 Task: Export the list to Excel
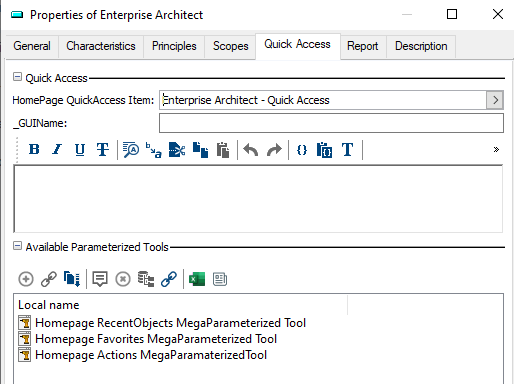[197, 279]
